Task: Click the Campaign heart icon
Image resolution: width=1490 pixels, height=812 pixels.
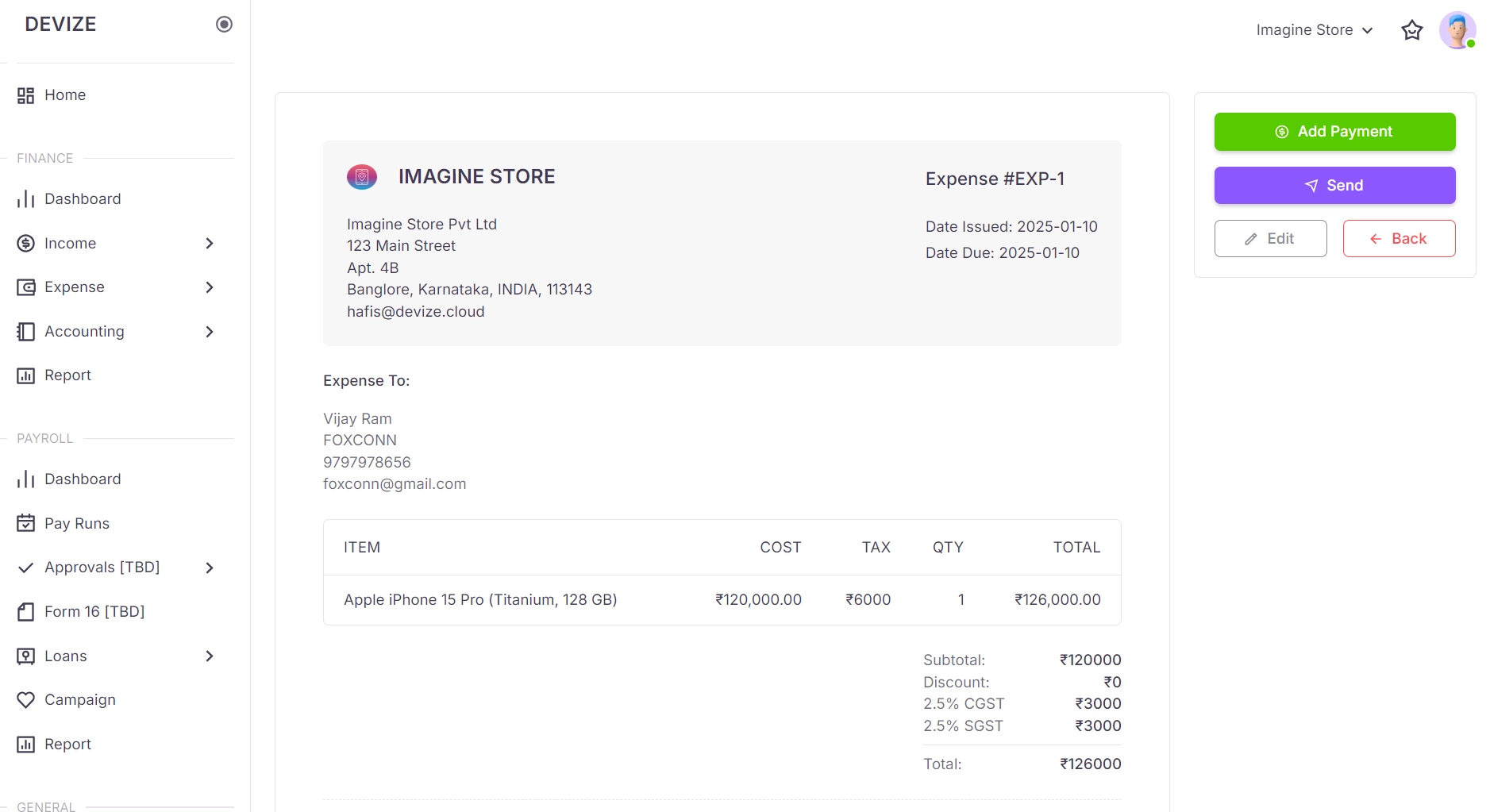Action: [26, 700]
